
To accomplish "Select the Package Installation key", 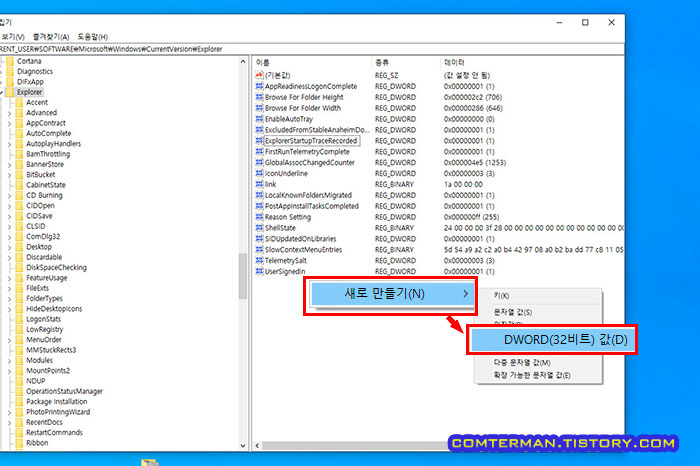I will (x=57, y=401).
